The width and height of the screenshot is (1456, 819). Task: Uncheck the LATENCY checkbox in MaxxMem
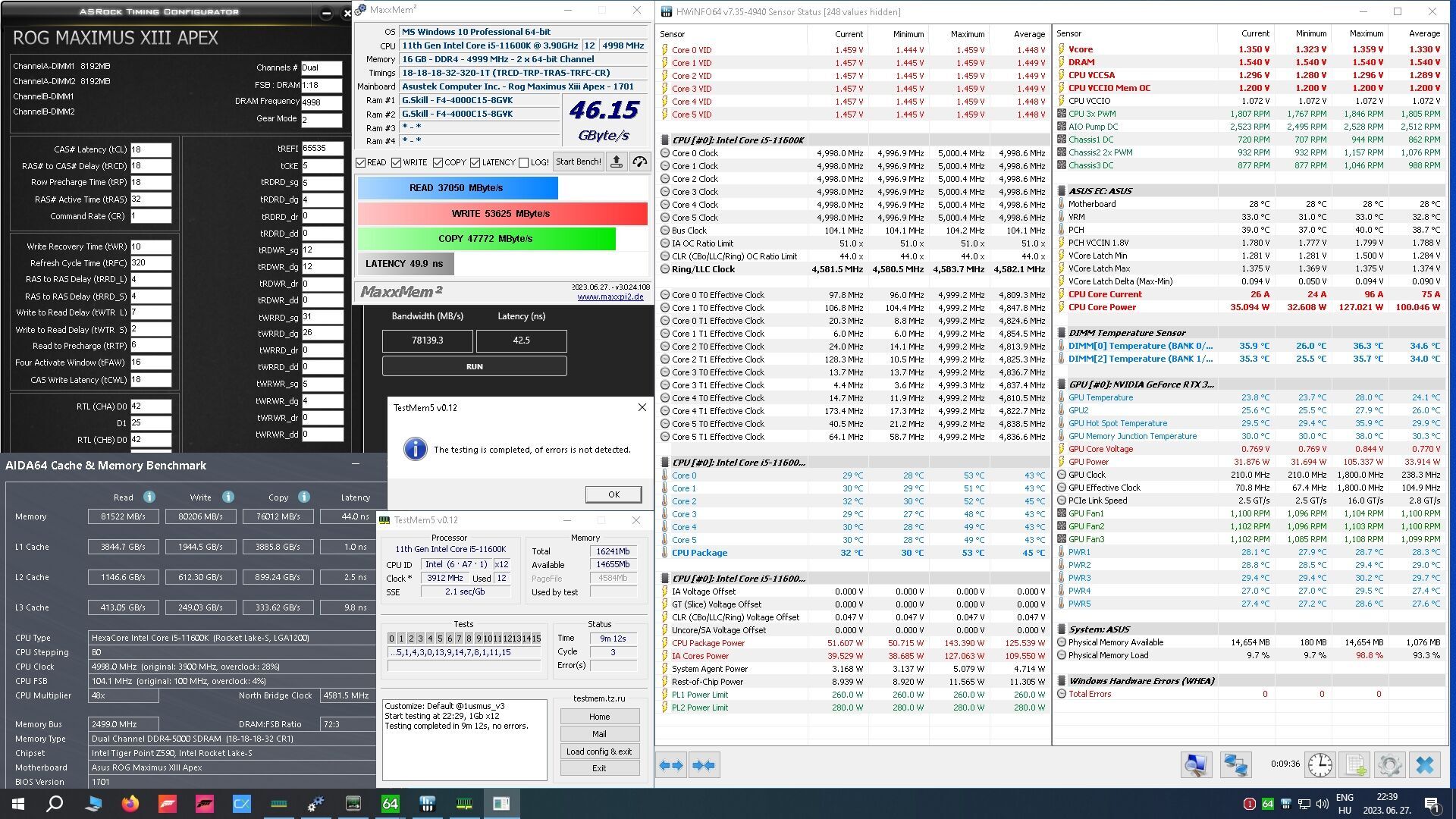(475, 162)
